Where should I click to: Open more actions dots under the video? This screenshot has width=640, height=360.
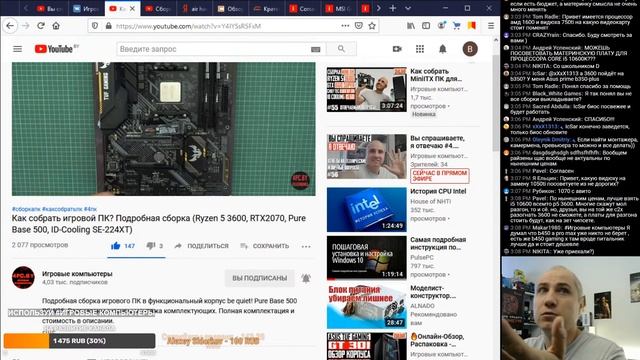coord(306,246)
